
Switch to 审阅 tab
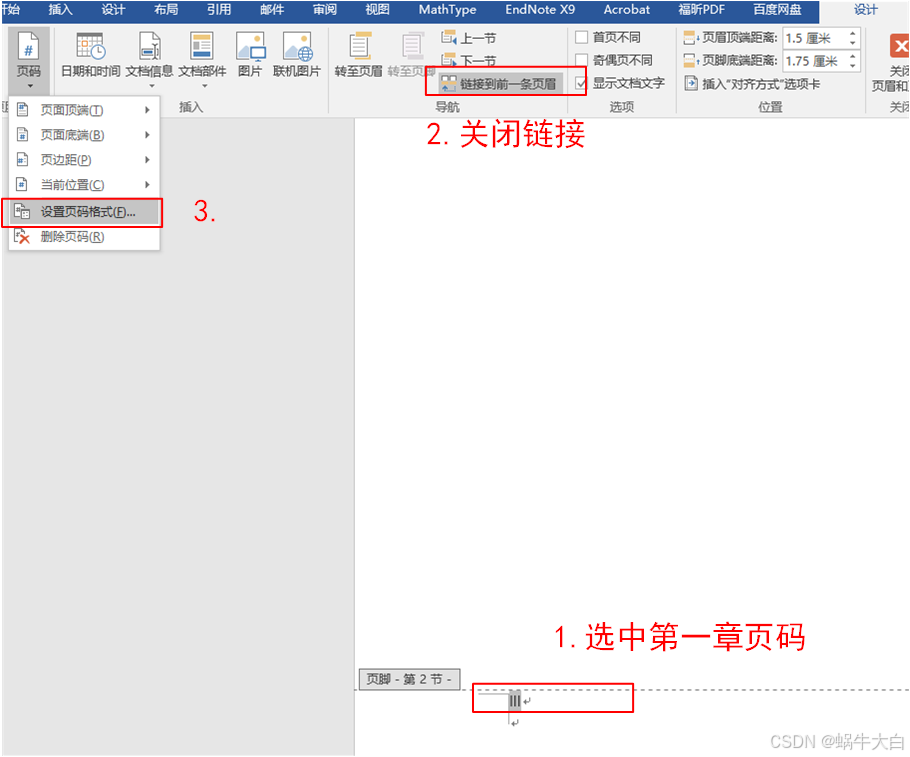coord(324,9)
